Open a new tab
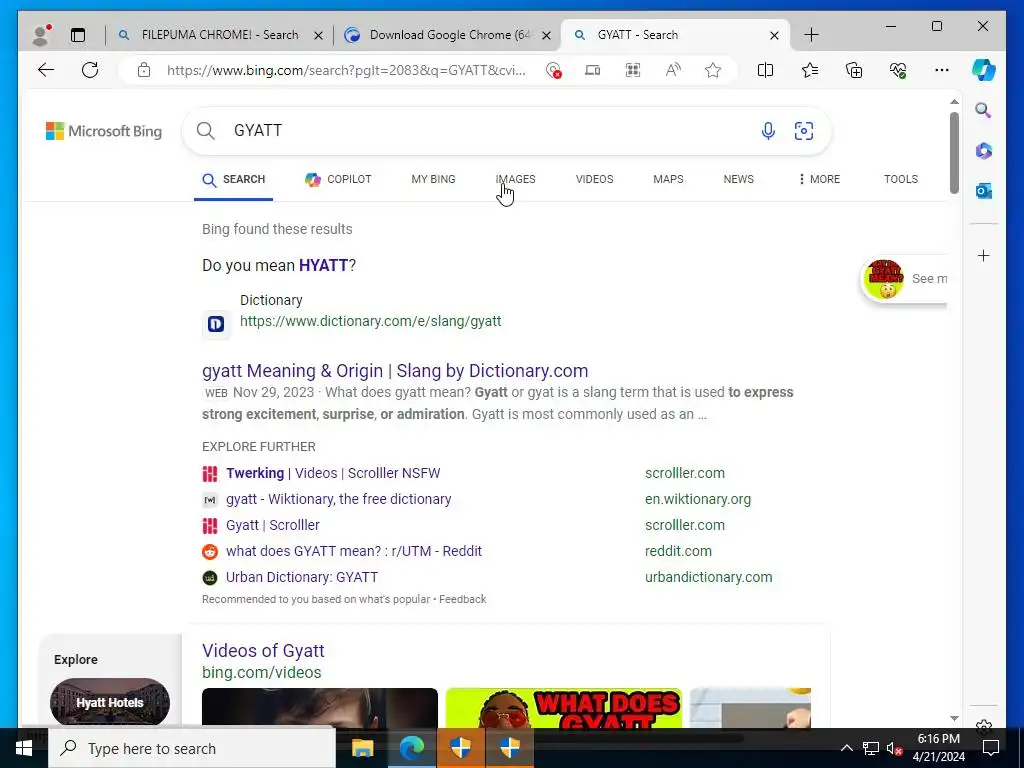Image resolution: width=1024 pixels, height=768 pixels. (x=811, y=35)
